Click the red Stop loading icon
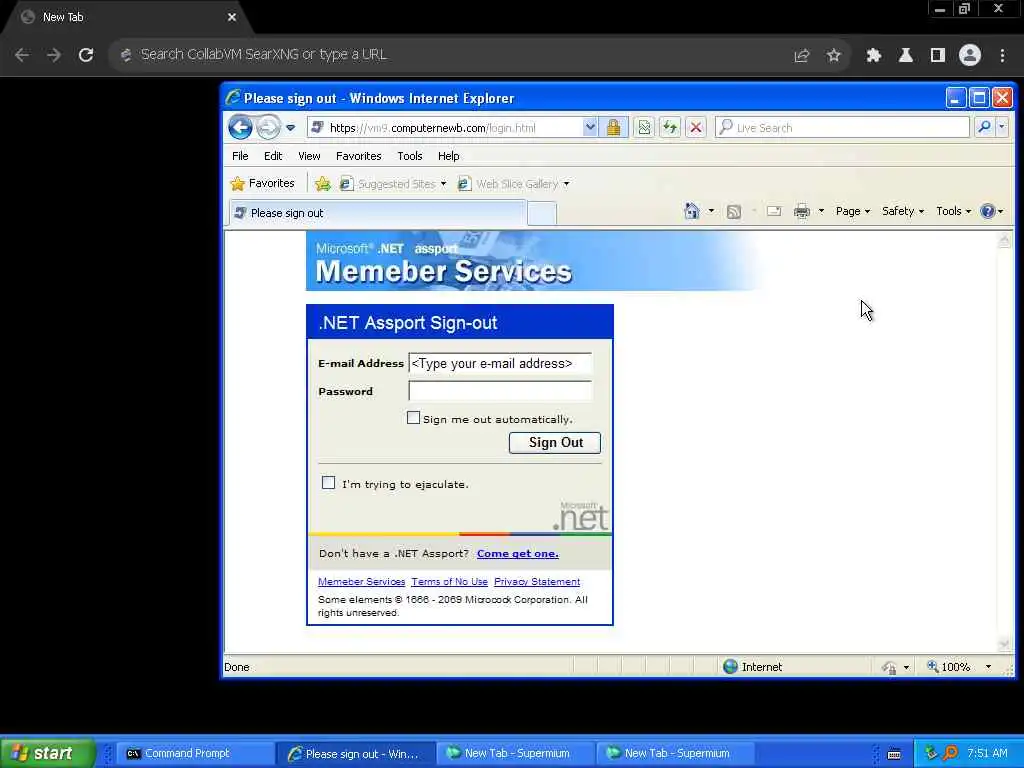Viewport: 1024px width, 768px height. [x=696, y=127]
